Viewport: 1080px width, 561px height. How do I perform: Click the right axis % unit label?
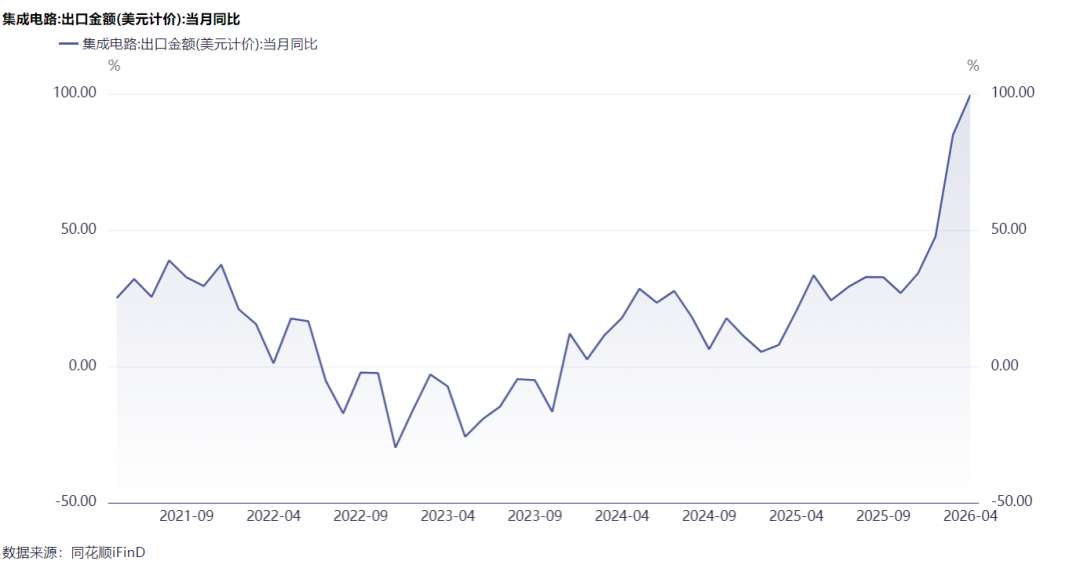tap(973, 65)
